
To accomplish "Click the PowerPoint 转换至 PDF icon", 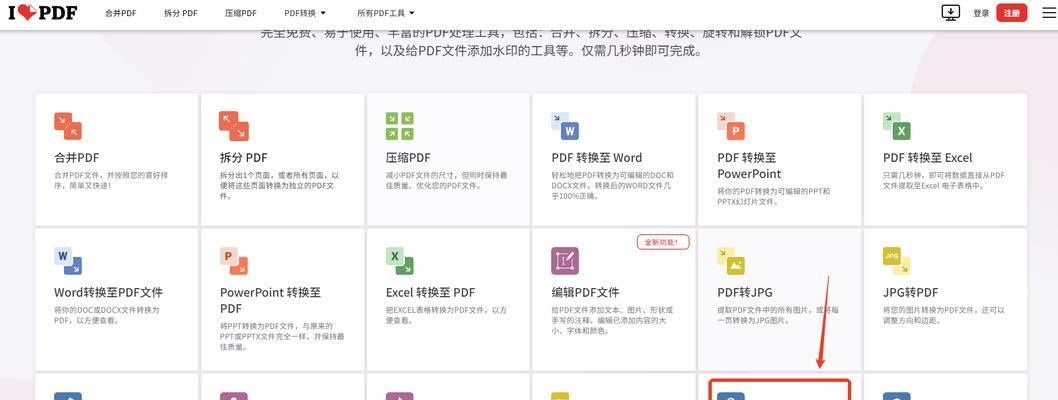I will pos(234,261).
